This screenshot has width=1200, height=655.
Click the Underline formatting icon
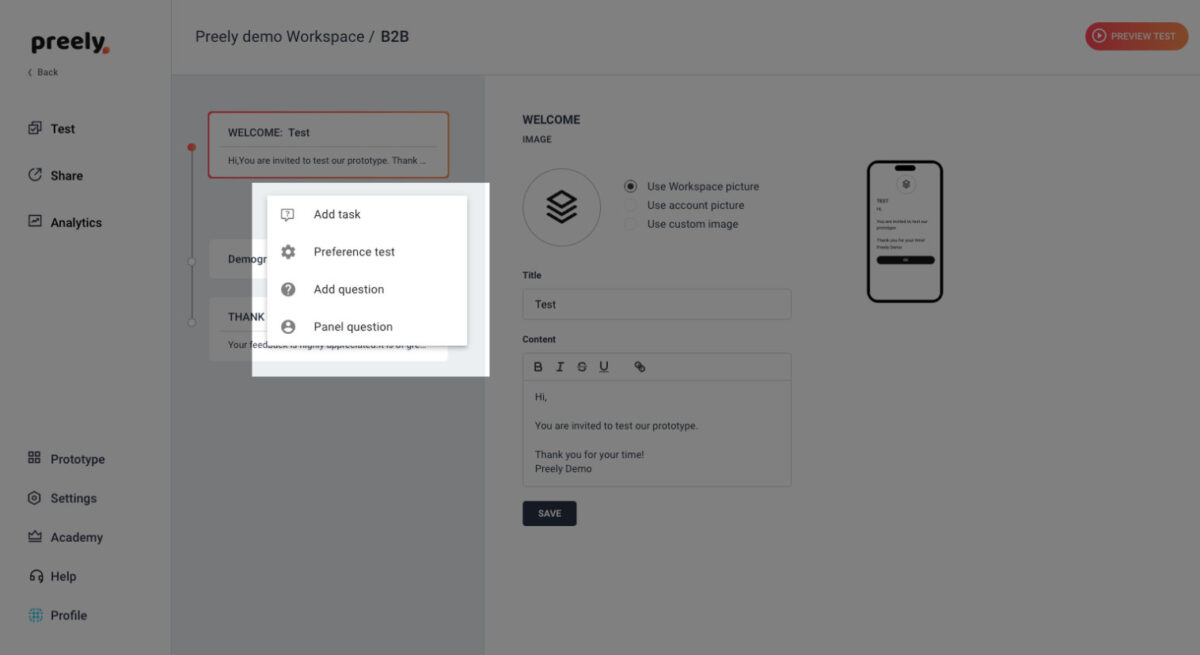pyautogui.click(x=604, y=367)
